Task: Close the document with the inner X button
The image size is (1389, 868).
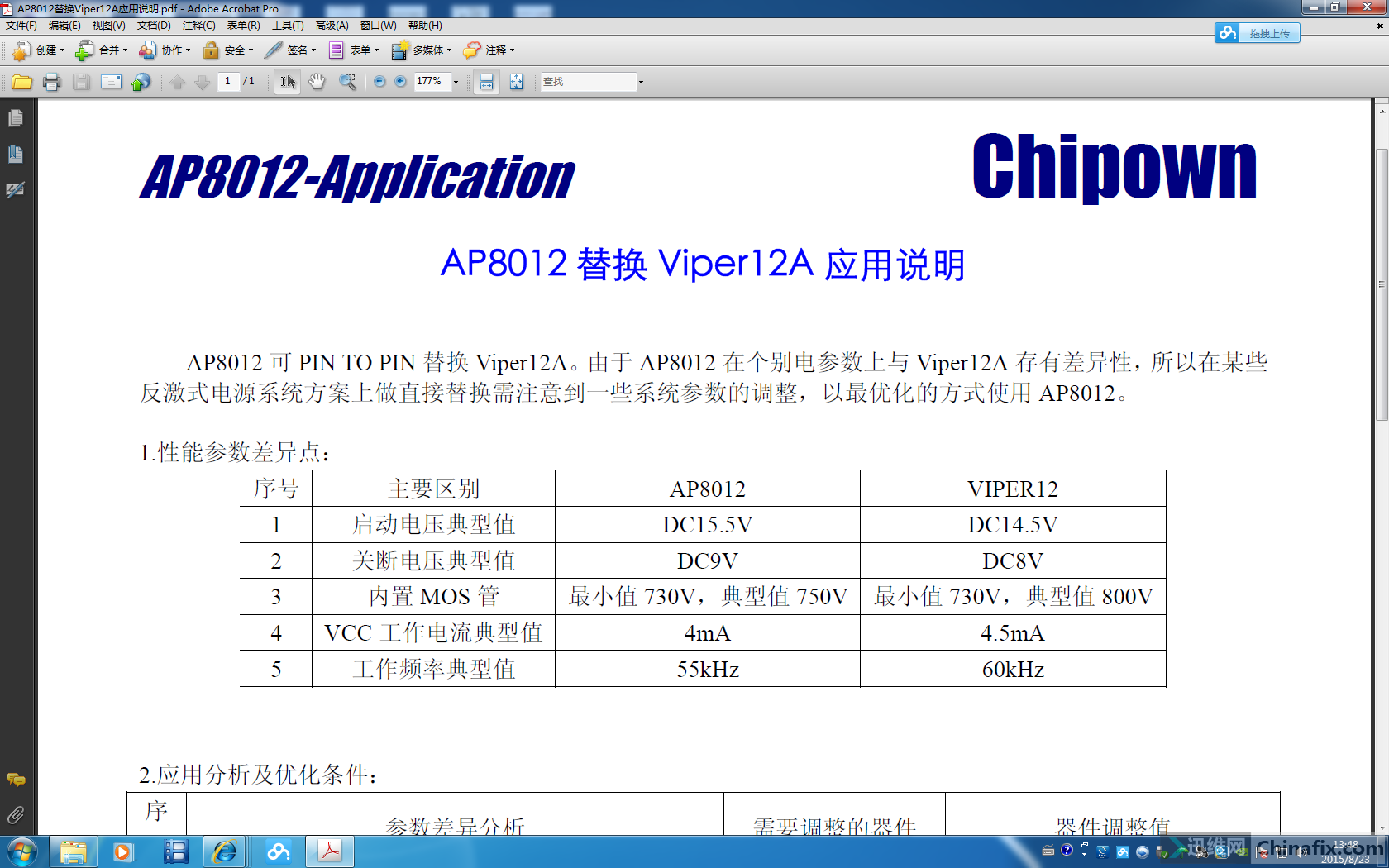Action: click(x=1380, y=26)
